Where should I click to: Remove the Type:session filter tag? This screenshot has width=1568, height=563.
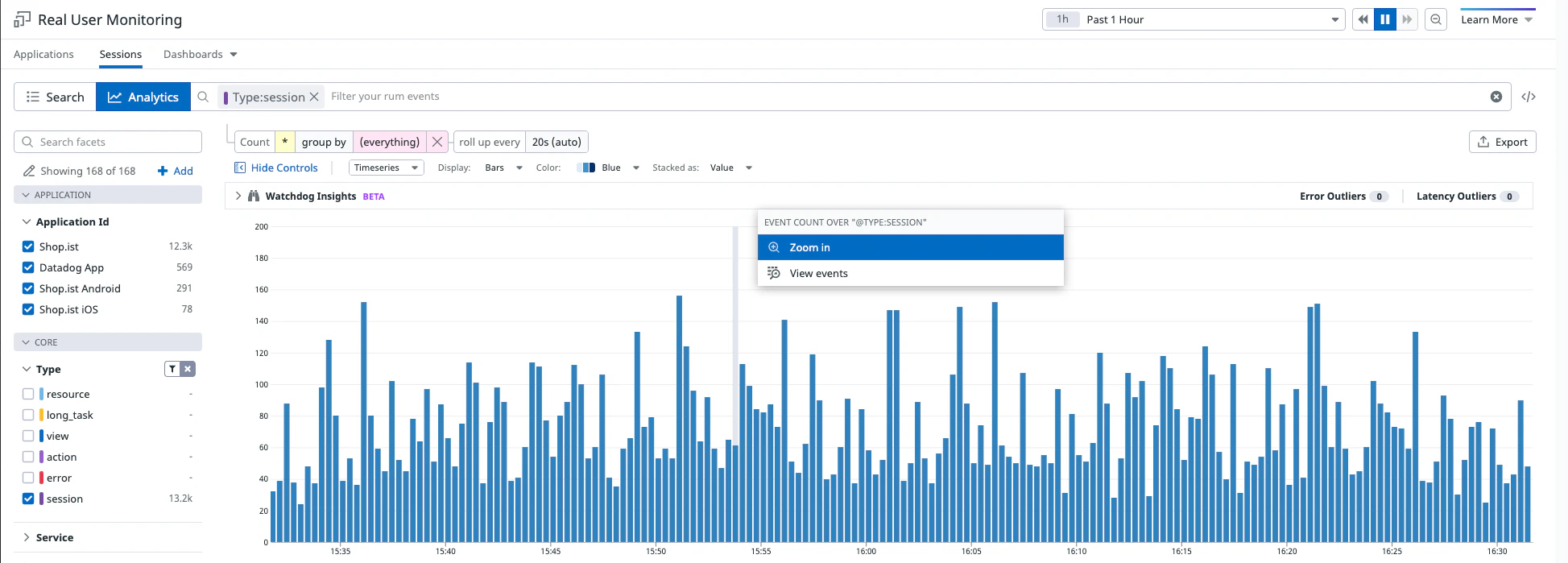[314, 97]
